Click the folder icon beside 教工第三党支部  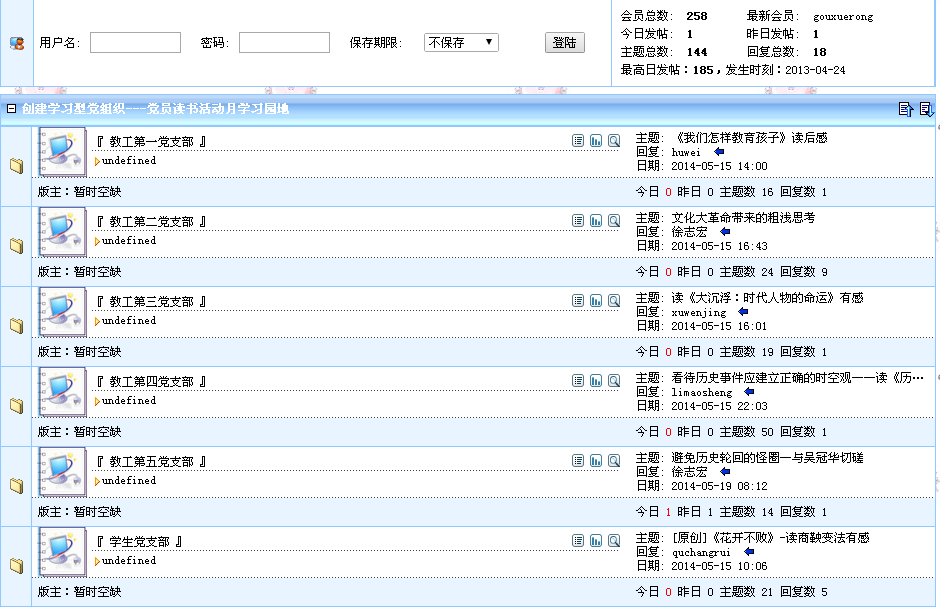[17, 325]
